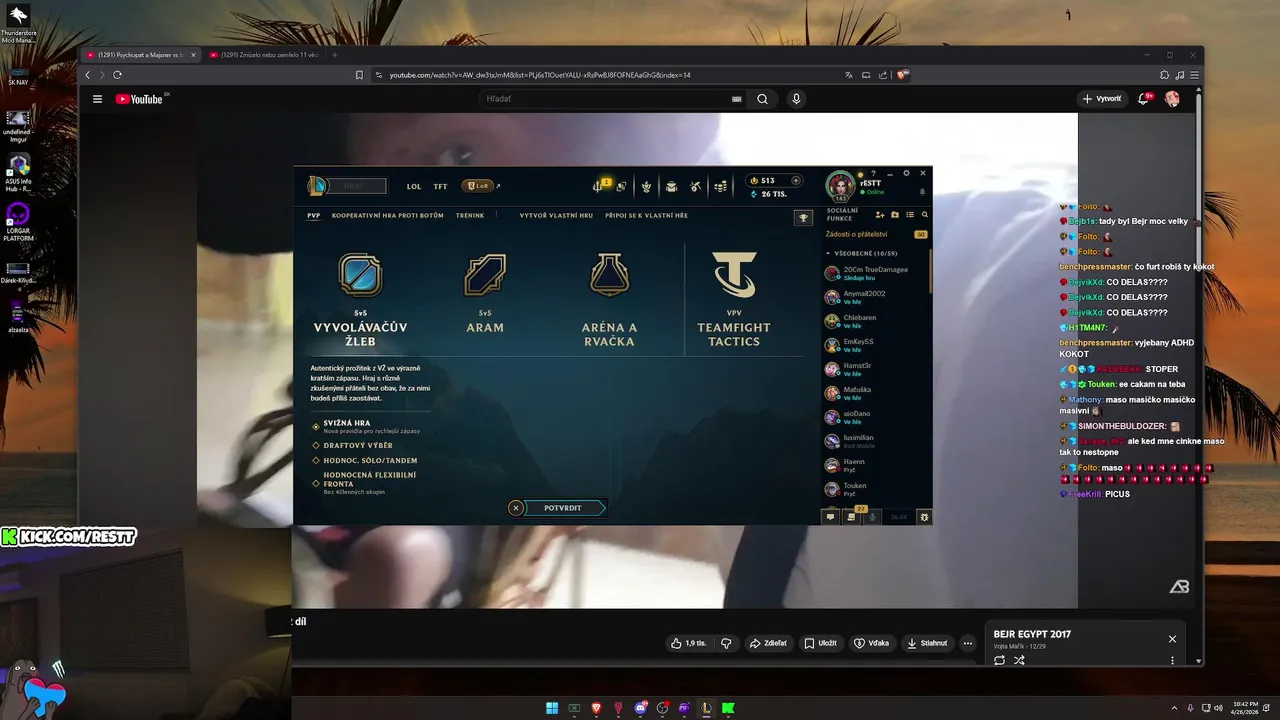
Task: Search friends with the magnifier icon
Action: coord(925,215)
